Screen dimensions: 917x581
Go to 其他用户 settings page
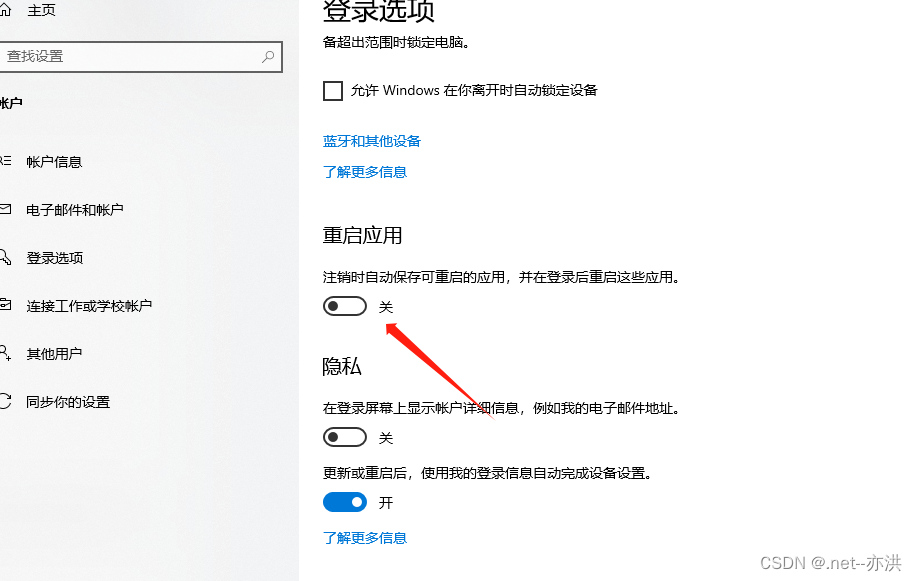click(x=54, y=354)
